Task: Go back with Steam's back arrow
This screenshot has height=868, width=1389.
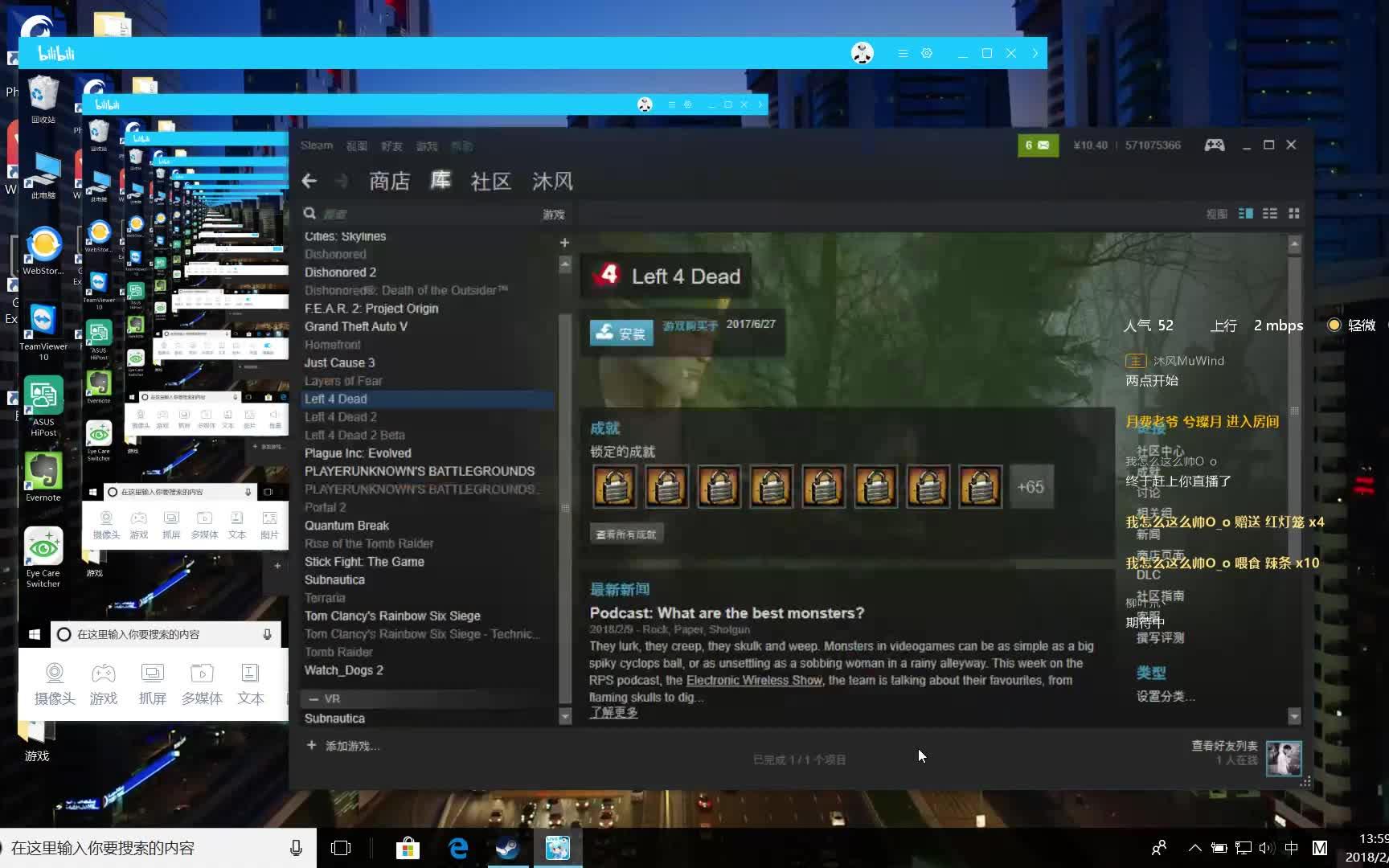Action: click(x=309, y=181)
